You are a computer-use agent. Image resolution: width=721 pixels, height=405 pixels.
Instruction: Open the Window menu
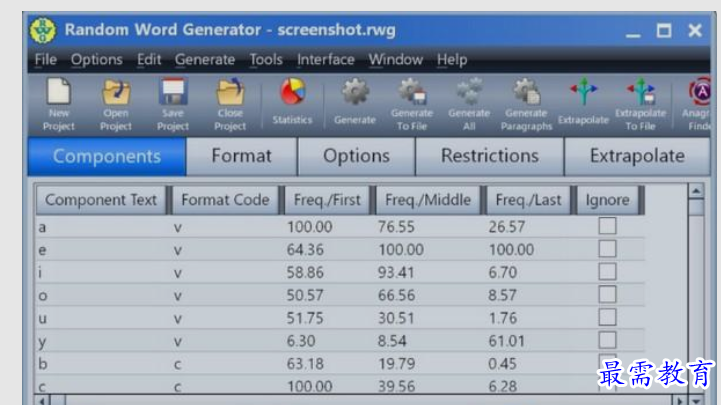pyautogui.click(x=395, y=60)
